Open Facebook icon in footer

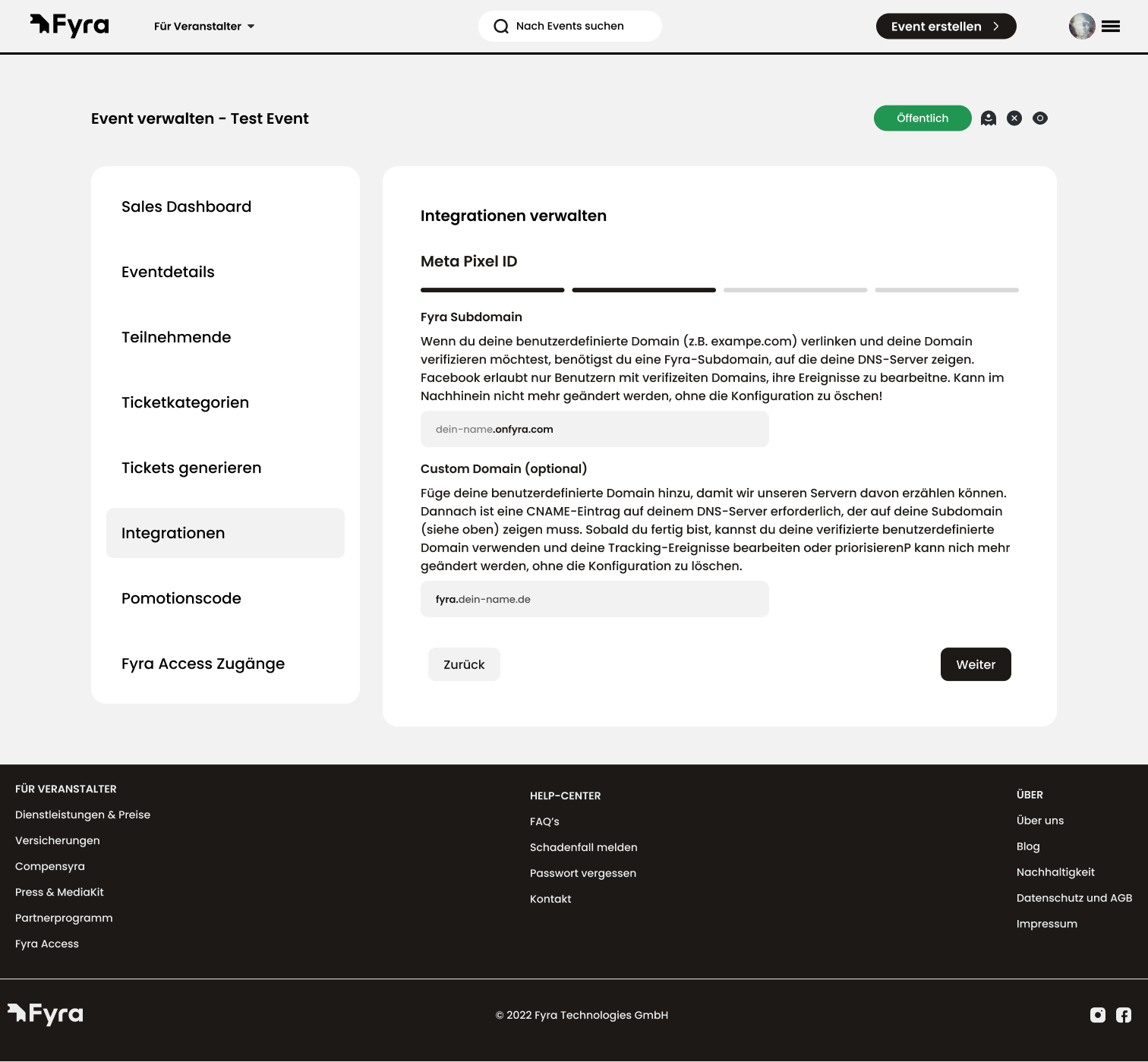click(1124, 1015)
